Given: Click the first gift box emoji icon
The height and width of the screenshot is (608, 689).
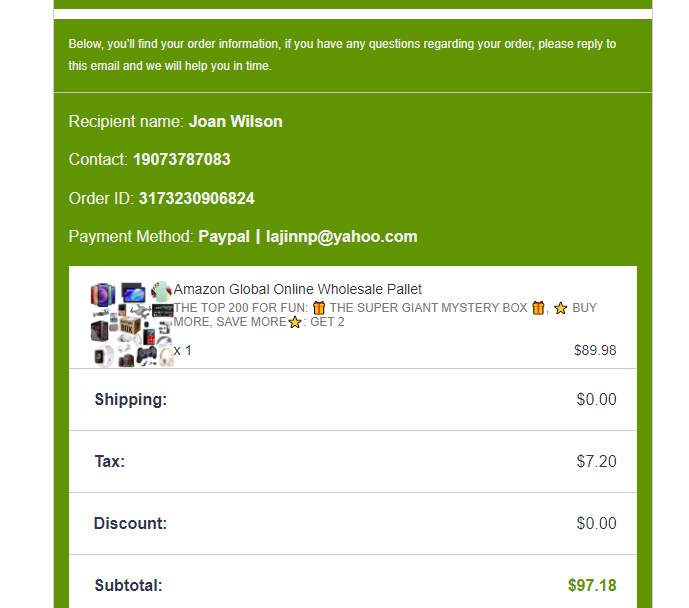Looking at the screenshot, I should point(319,308).
